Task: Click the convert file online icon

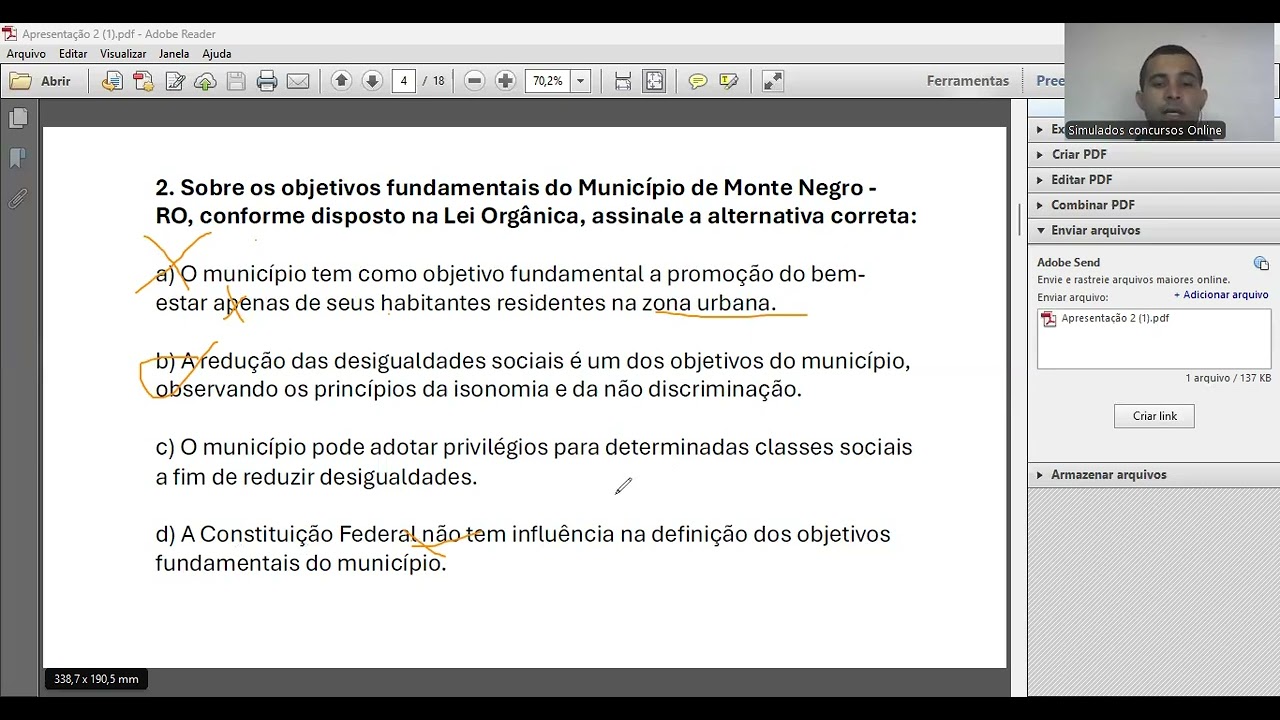Action: click(x=112, y=81)
